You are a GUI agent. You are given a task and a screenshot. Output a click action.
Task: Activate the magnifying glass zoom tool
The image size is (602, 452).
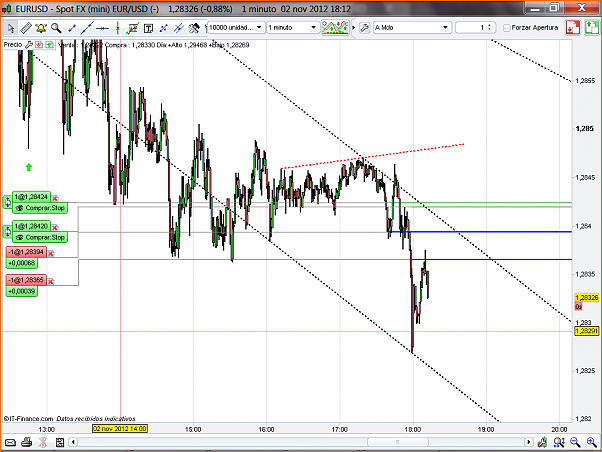pyautogui.click(x=56, y=28)
